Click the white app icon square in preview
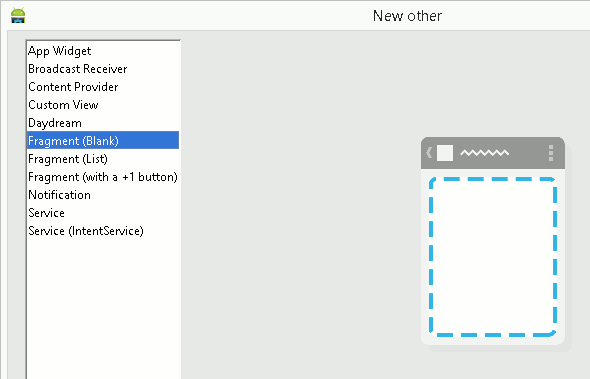The image size is (590, 379). pyautogui.click(x=445, y=153)
